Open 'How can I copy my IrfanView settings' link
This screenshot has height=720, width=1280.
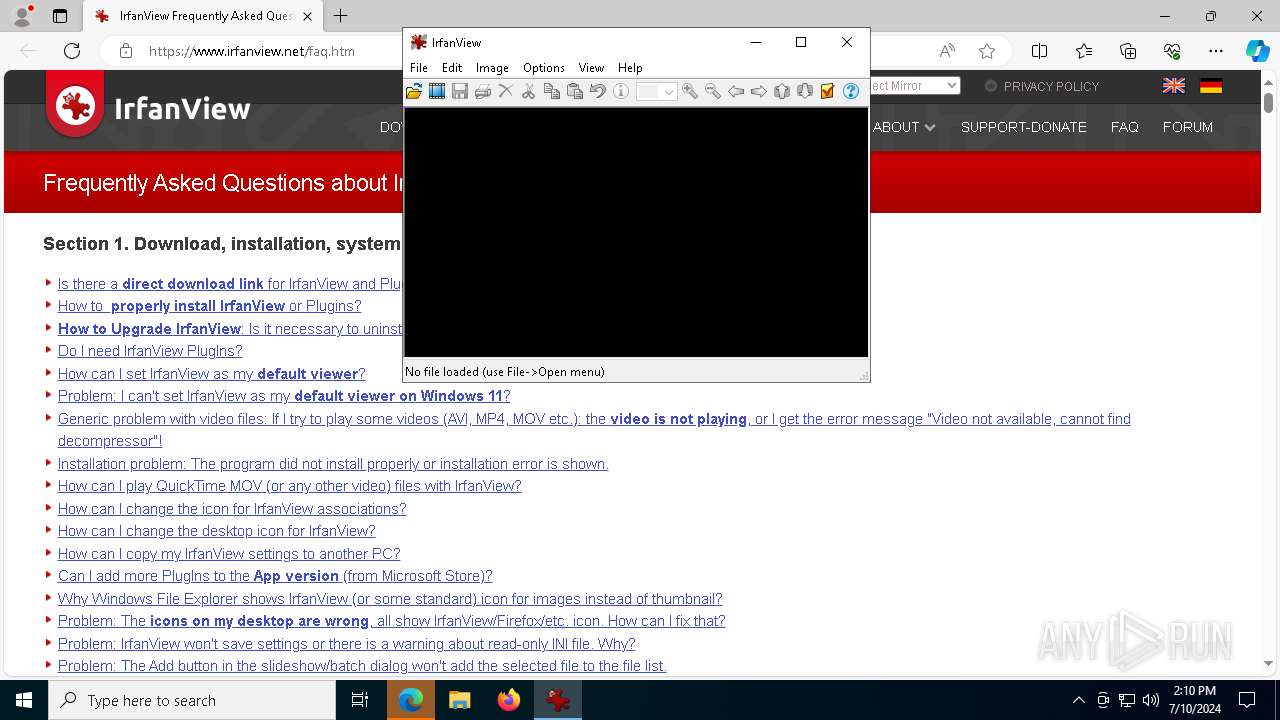(x=229, y=554)
